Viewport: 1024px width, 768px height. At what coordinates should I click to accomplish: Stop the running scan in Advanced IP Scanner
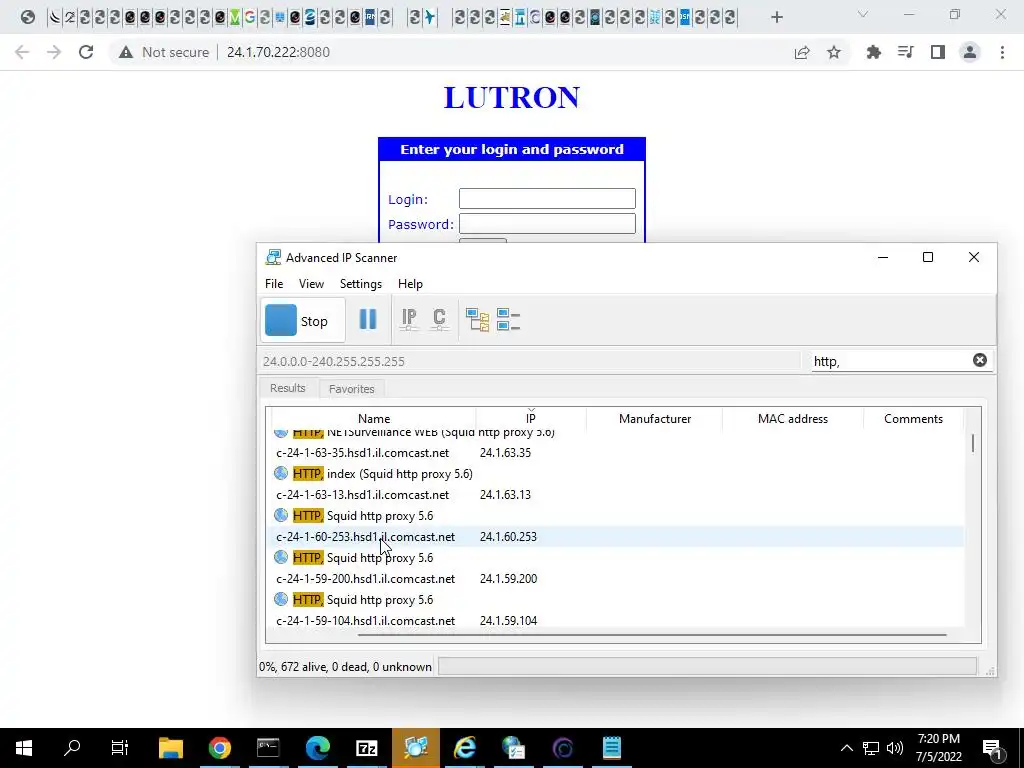pyautogui.click(x=302, y=321)
